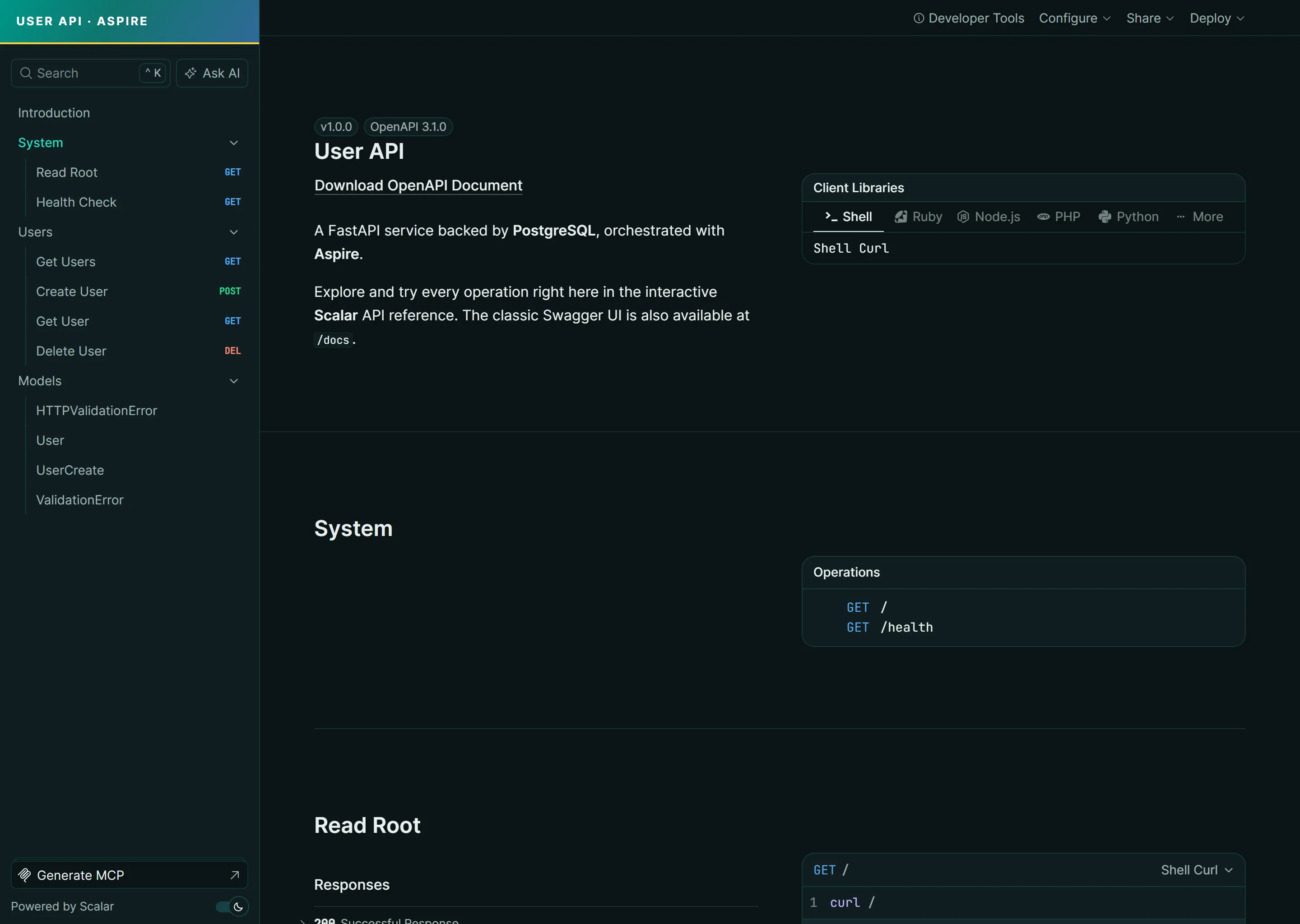Open Read Root GET endpoint
The image size is (1300, 924).
pyautogui.click(x=138, y=172)
